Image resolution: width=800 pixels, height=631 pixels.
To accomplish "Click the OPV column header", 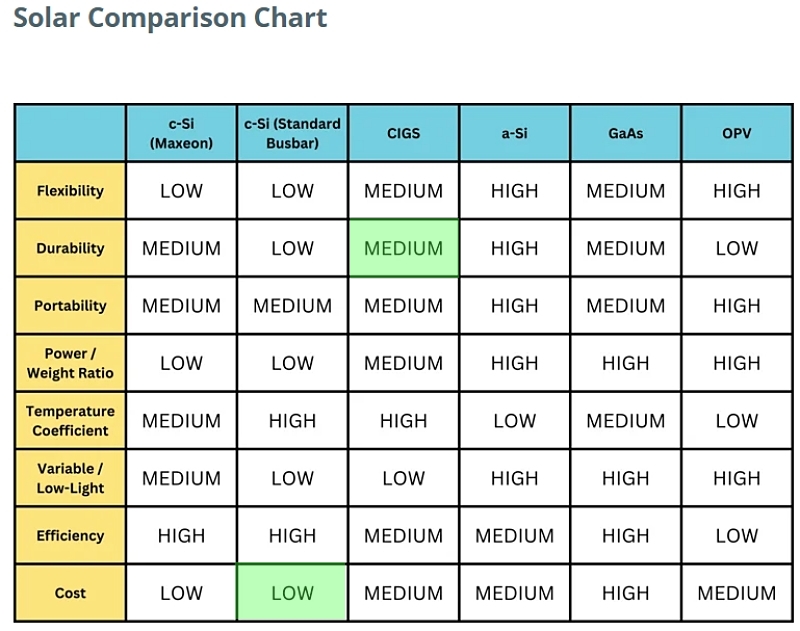I will pos(736,133).
